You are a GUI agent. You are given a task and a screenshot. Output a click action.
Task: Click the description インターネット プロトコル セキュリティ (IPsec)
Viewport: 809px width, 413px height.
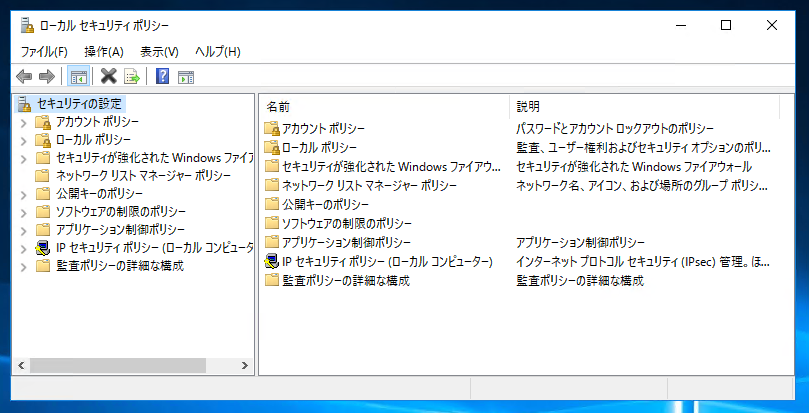(x=643, y=262)
